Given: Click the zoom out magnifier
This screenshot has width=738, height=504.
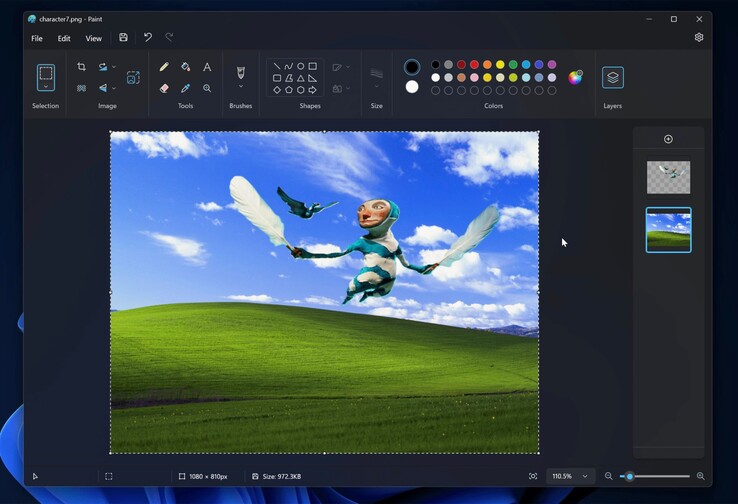Looking at the screenshot, I should 609,476.
